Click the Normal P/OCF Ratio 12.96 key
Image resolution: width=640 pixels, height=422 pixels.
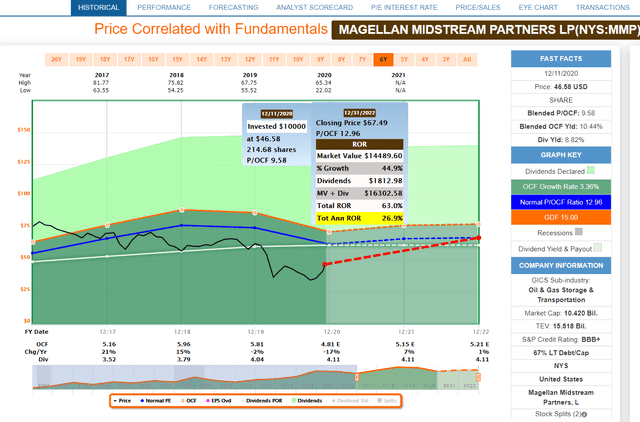[x=561, y=202]
